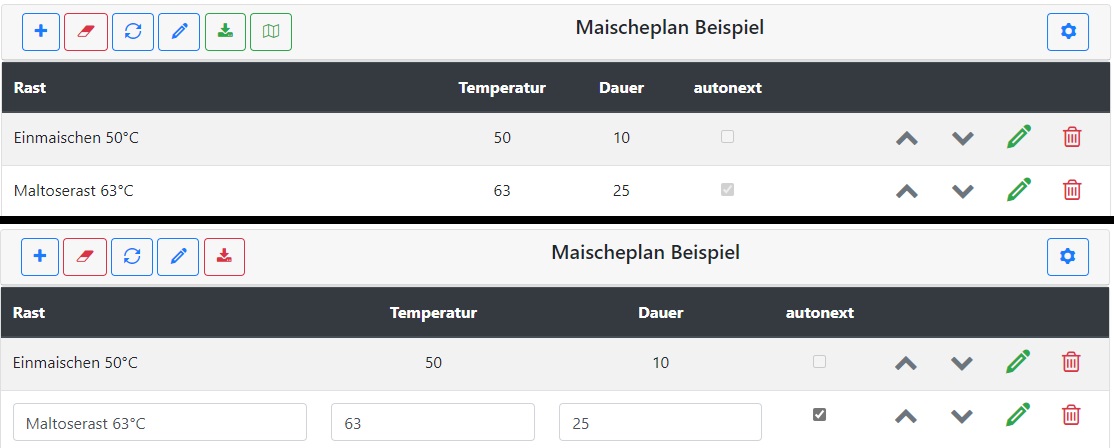Toggle autonext checkbox for Einmaischen in upper table

(728, 137)
